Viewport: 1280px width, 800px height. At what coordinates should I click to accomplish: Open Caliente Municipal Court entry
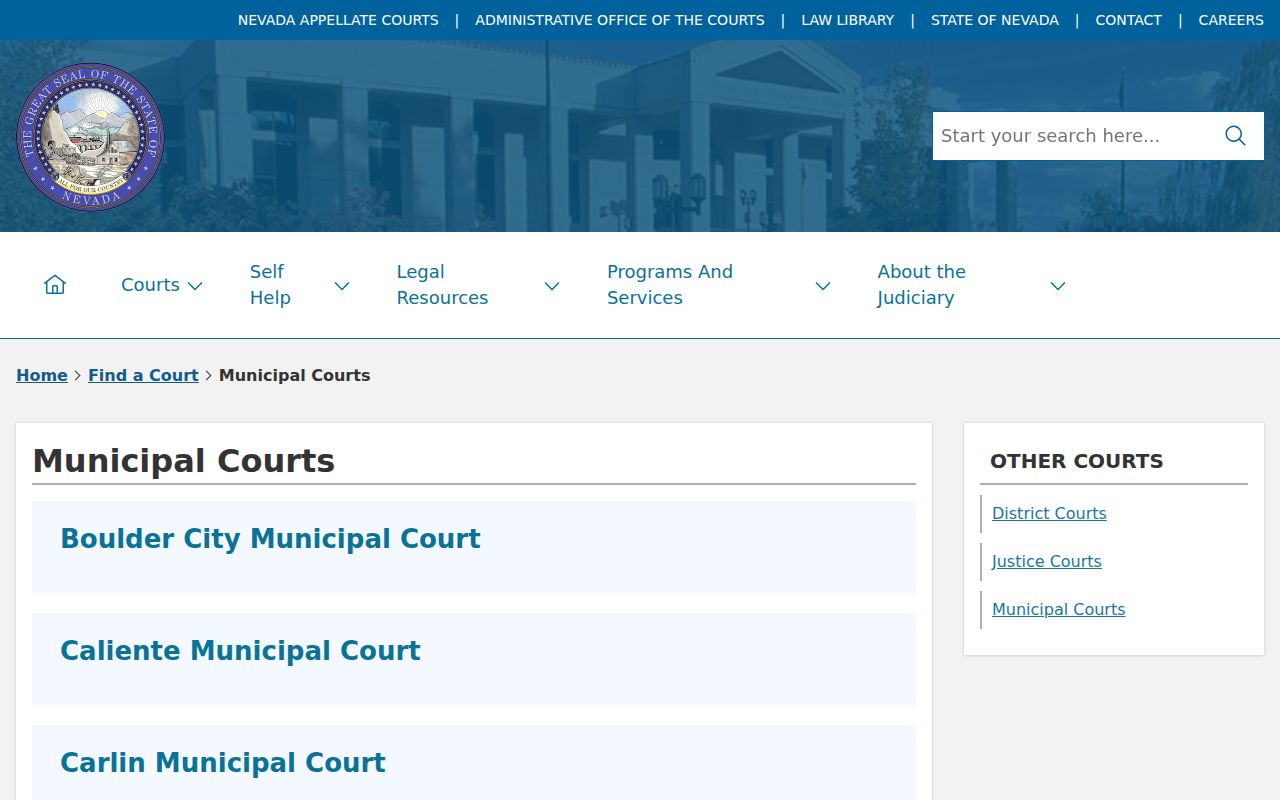[x=240, y=651]
